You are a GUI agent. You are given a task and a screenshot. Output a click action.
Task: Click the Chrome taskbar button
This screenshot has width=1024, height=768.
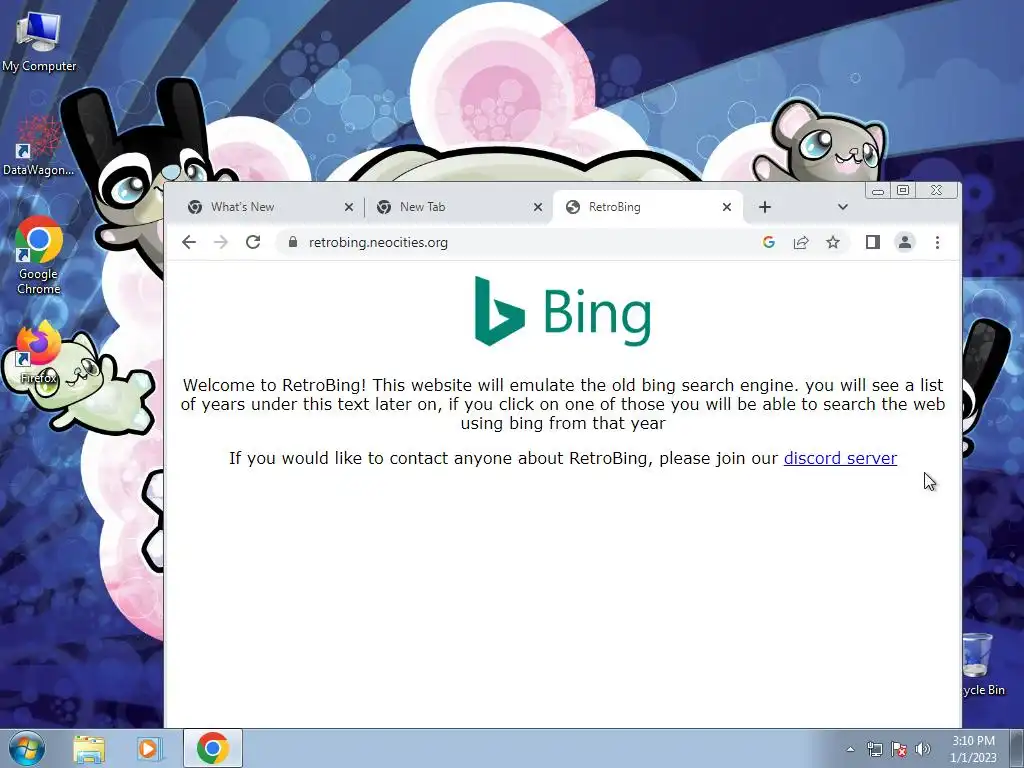[x=213, y=748]
